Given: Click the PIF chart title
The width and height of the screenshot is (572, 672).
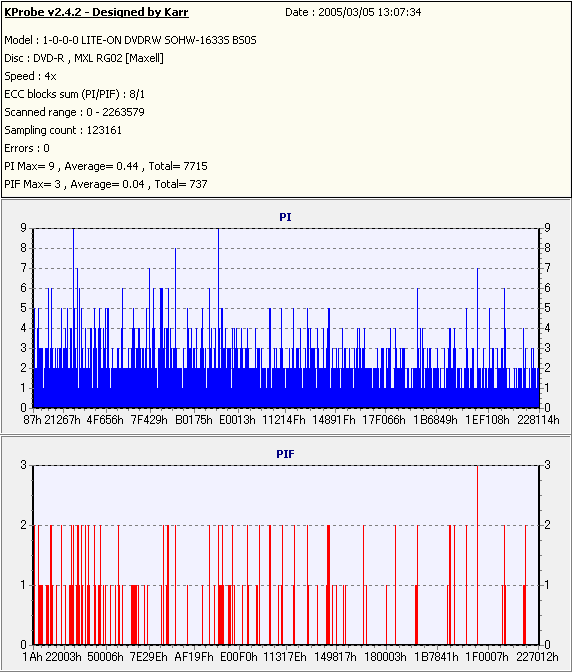Looking at the screenshot, I should [x=285, y=454].
